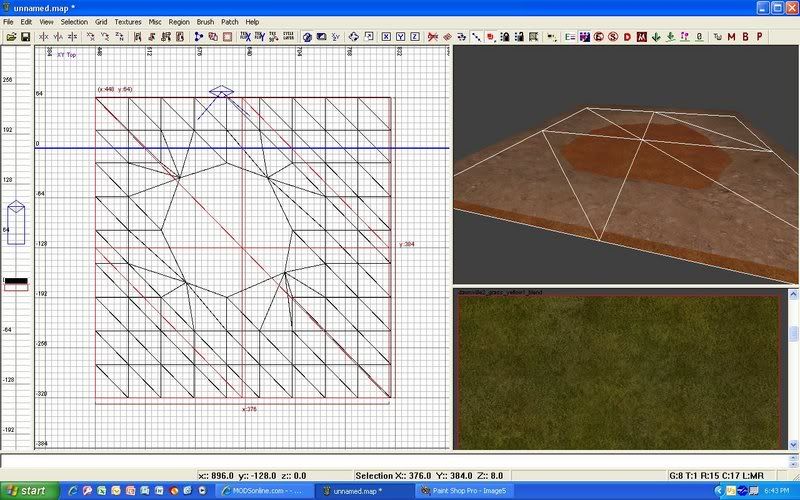Click the Open file folder icon
Viewport: 800px width, 500px height.
click(x=11, y=37)
